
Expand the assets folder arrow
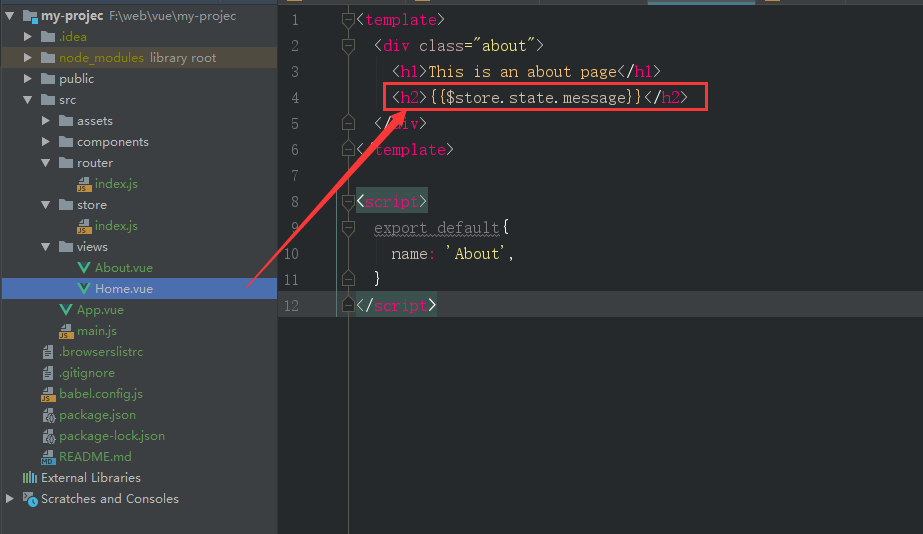[46, 121]
